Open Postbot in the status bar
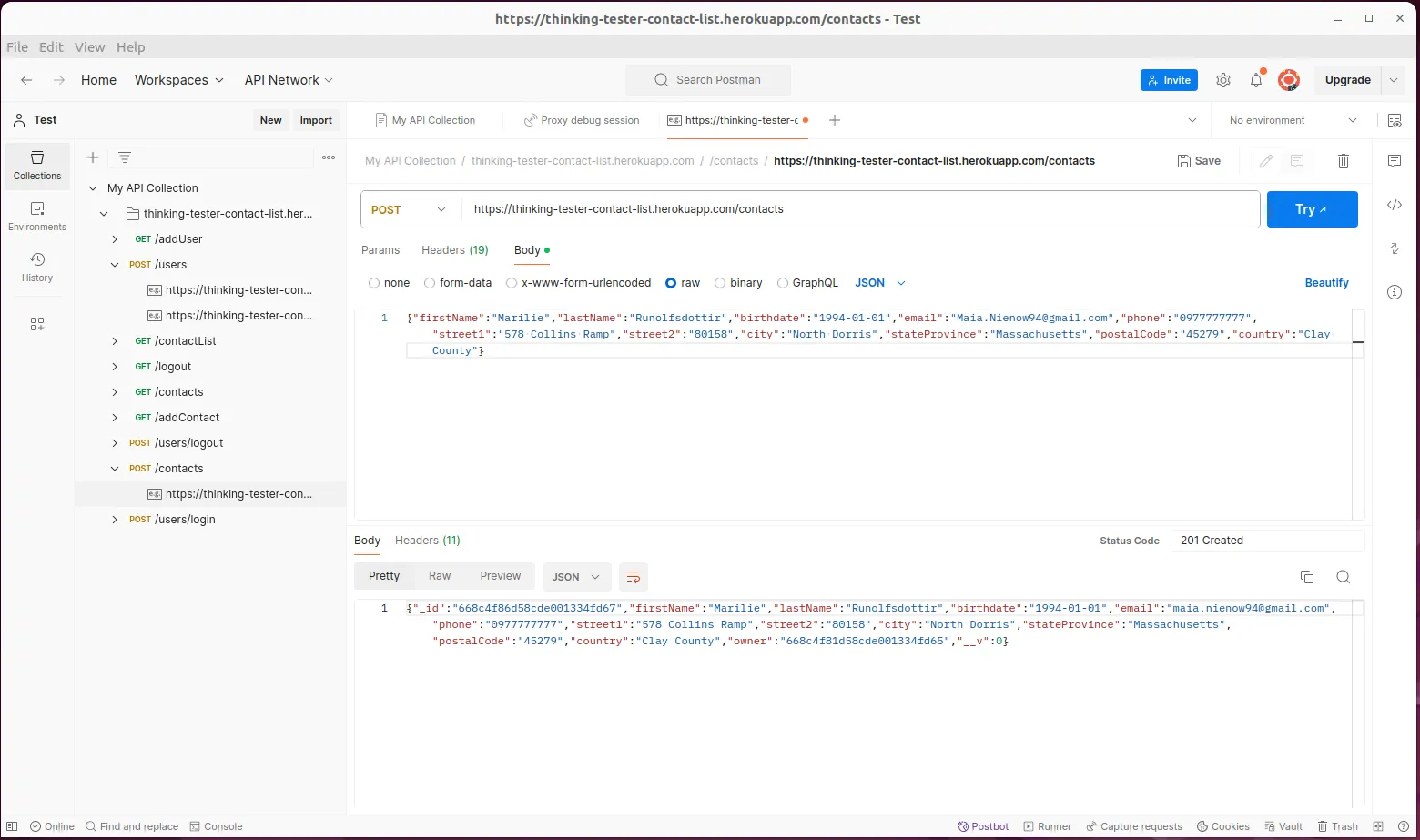This screenshot has width=1420, height=840. point(983,826)
